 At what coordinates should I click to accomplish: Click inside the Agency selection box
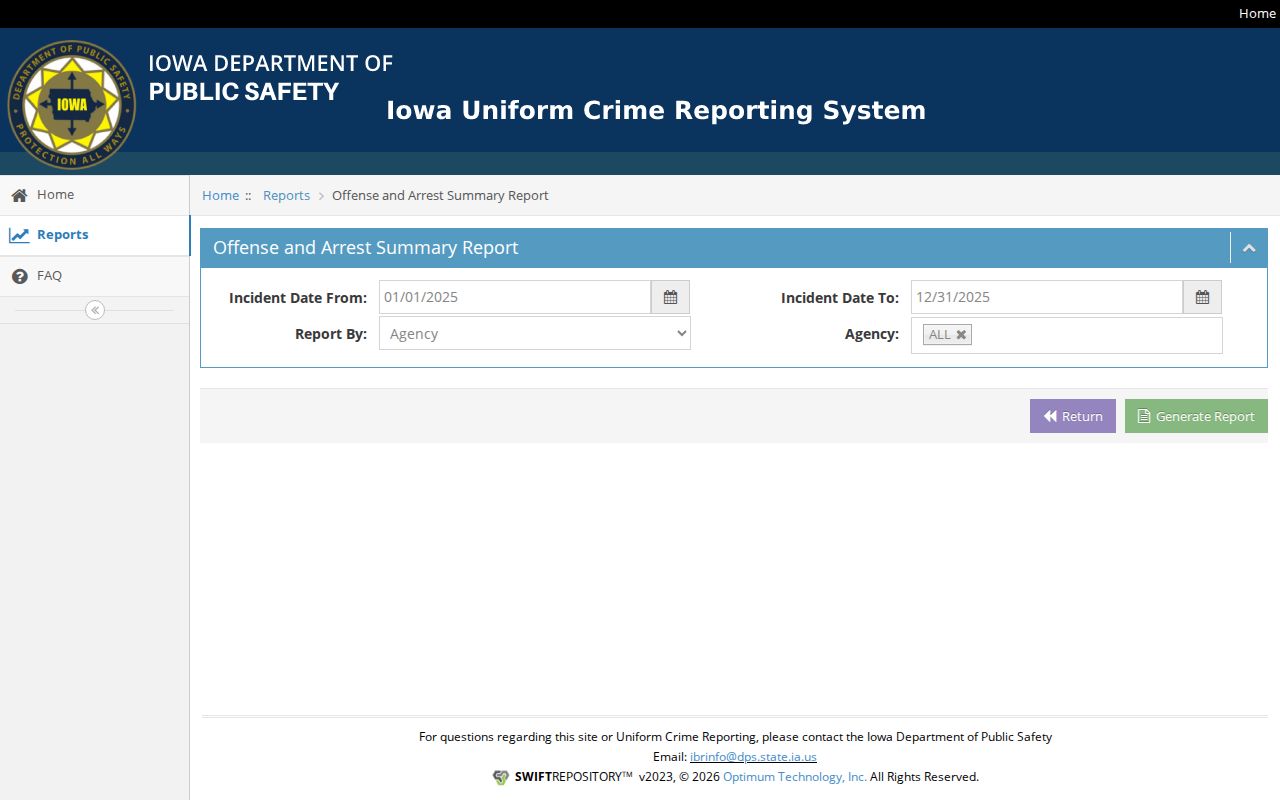pyautogui.click(x=1067, y=335)
